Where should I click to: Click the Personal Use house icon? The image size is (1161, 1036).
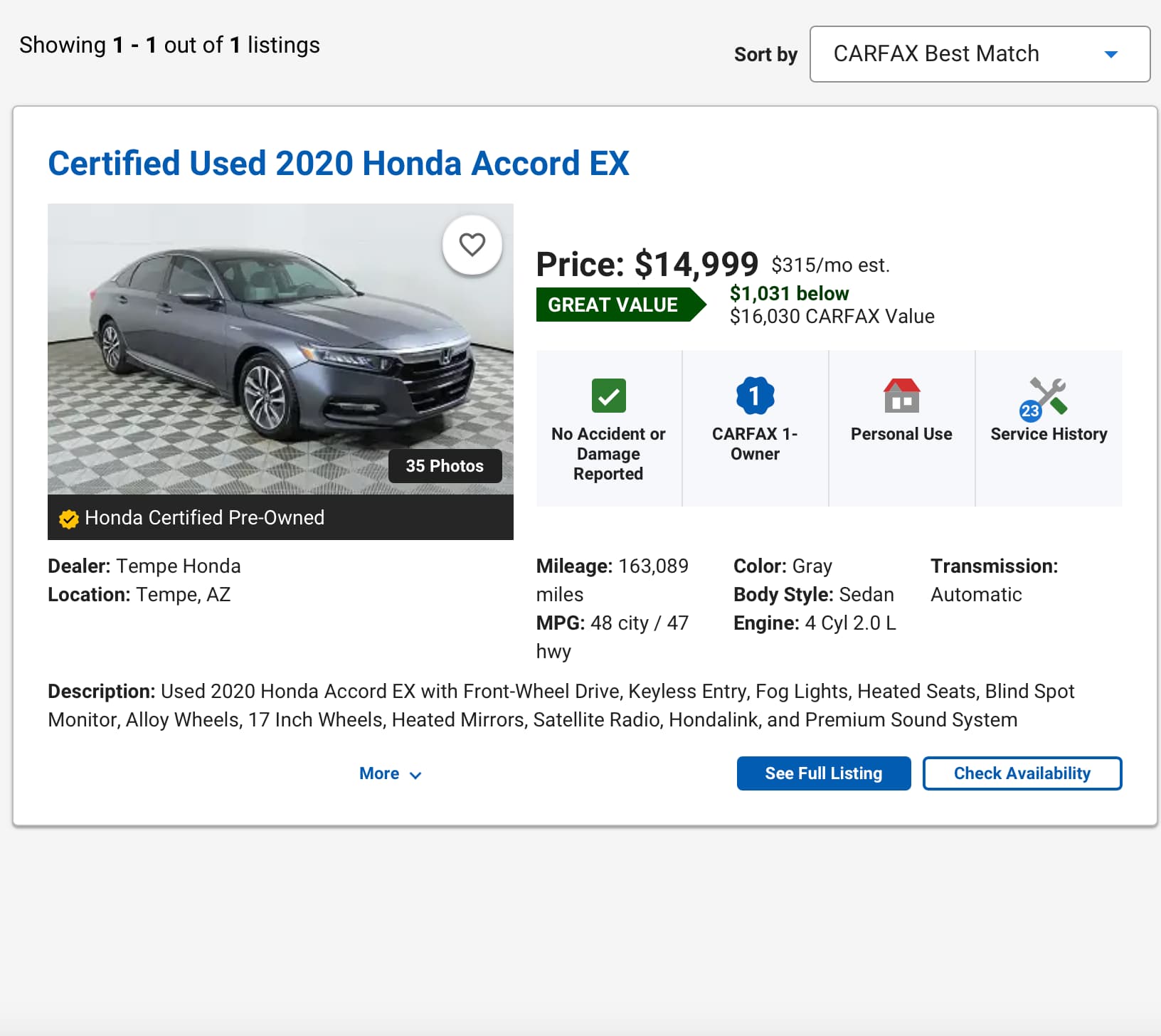click(x=901, y=396)
